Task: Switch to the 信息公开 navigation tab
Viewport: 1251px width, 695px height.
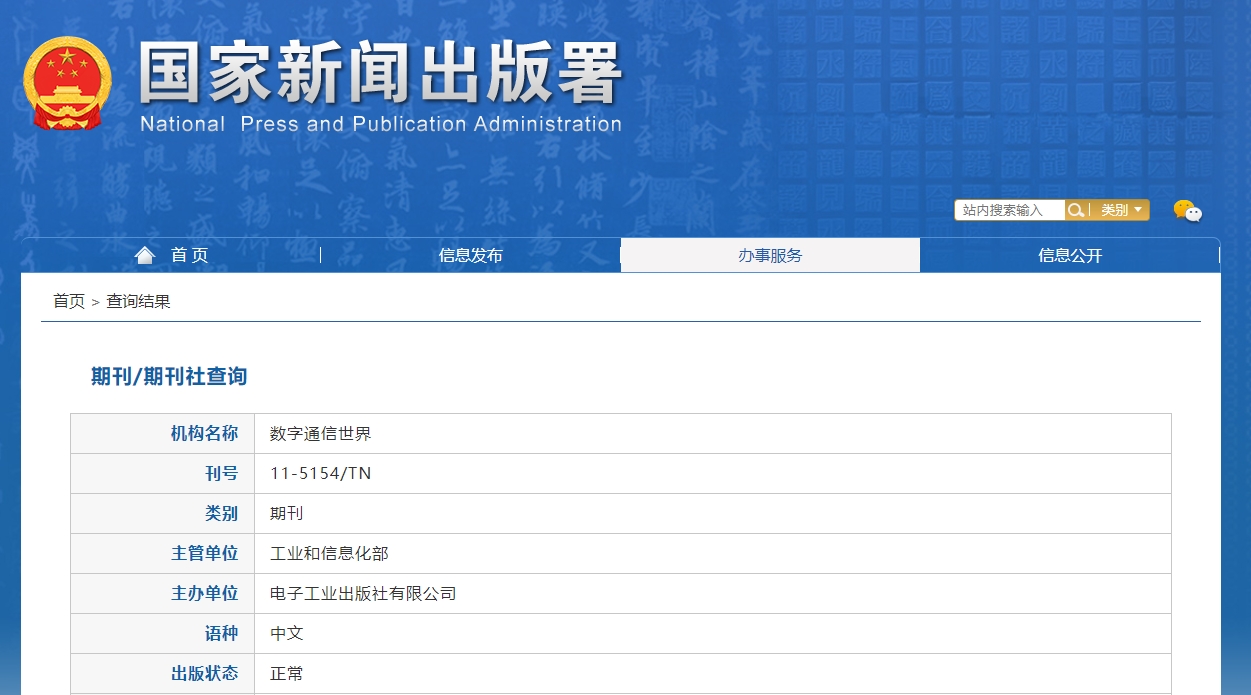Action: (x=1070, y=255)
